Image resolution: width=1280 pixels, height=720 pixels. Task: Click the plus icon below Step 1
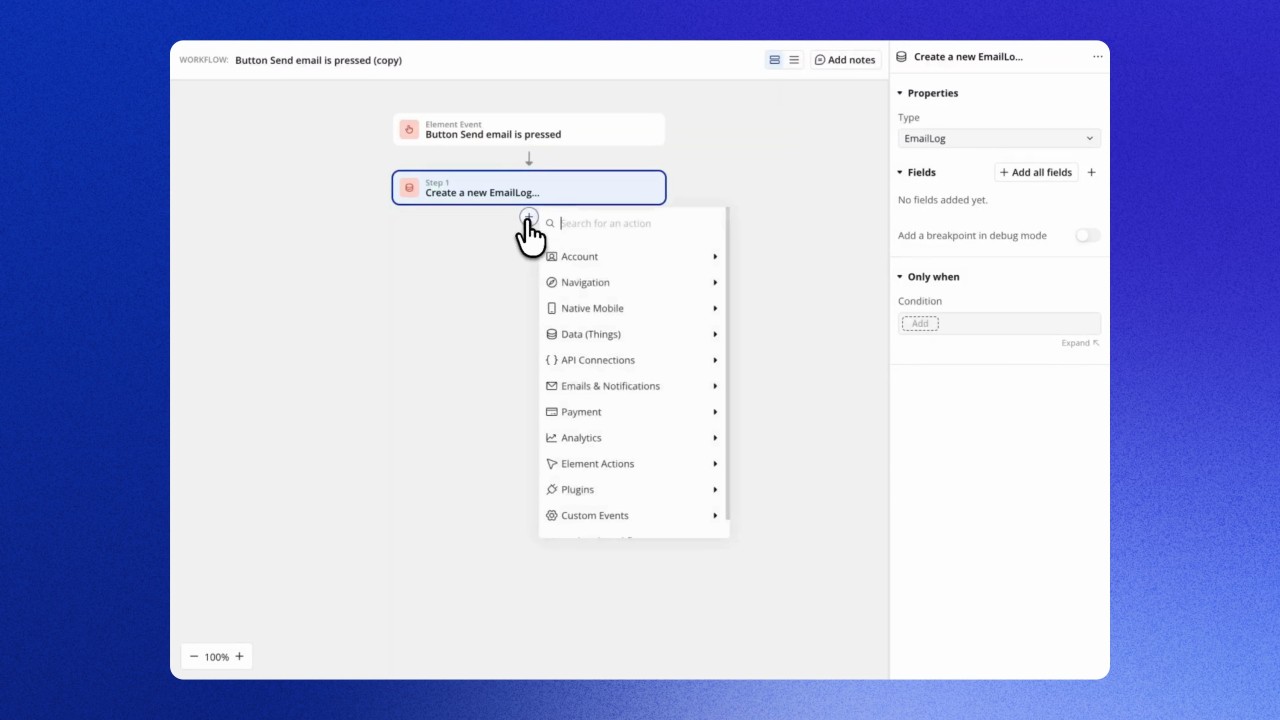click(x=529, y=217)
